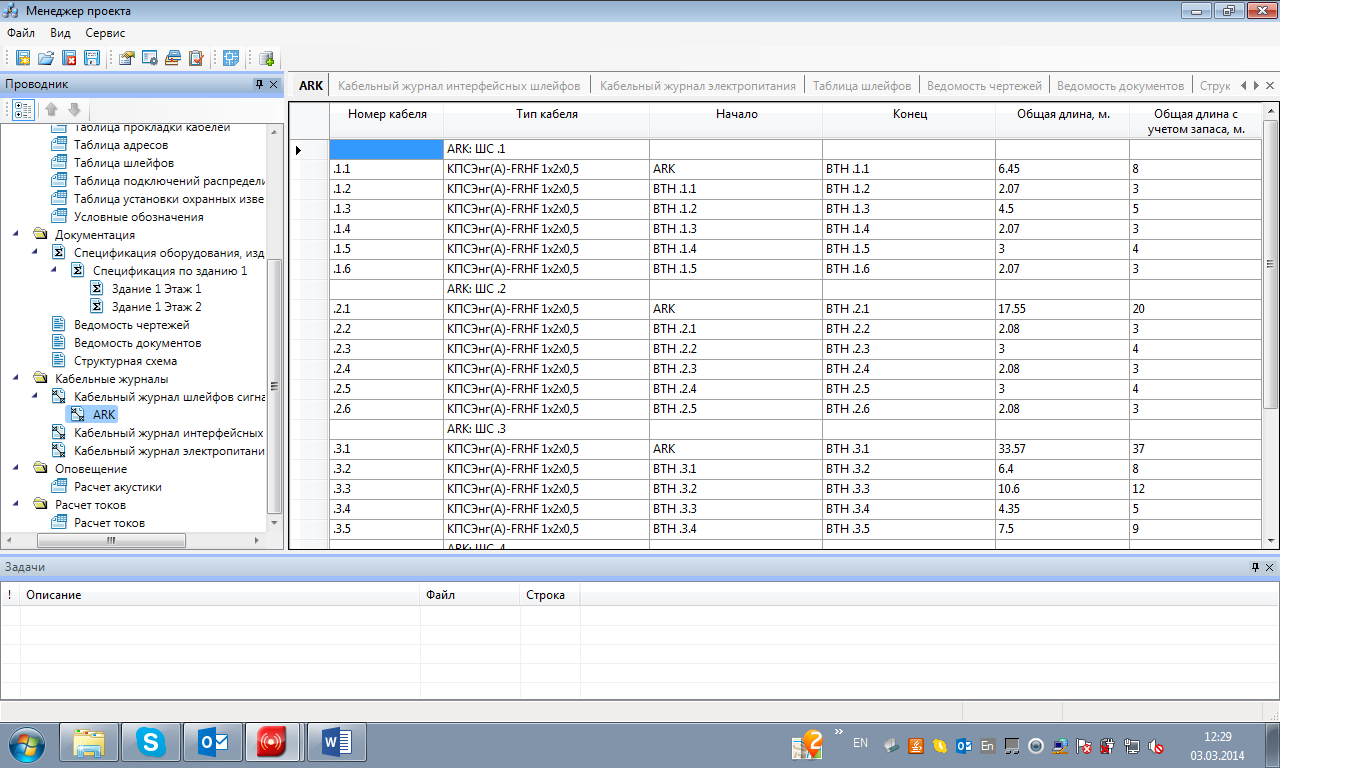This screenshot has height=768, width=1366.
Task: Open Skype from the taskbar
Action: 151,742
